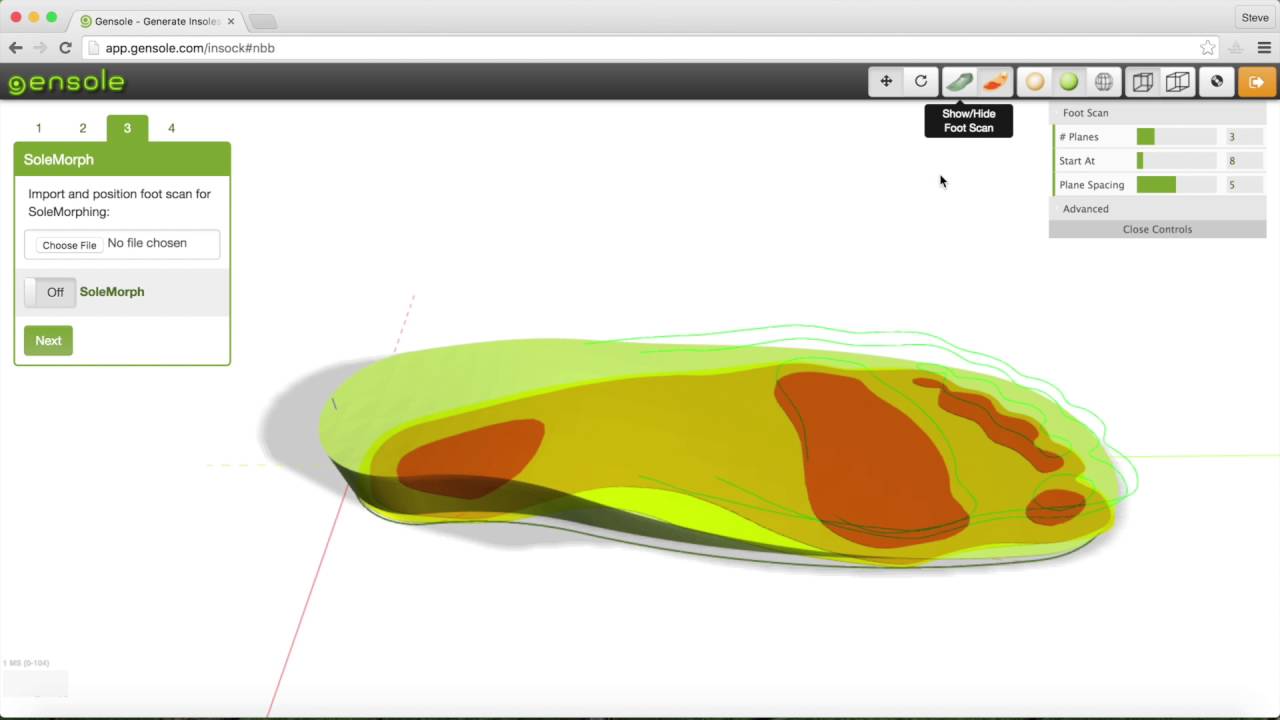This screenshot has width=1280, height=720.
Task: Adjust the Plane Spacing slider
Action: click(x=1177, y=185)
